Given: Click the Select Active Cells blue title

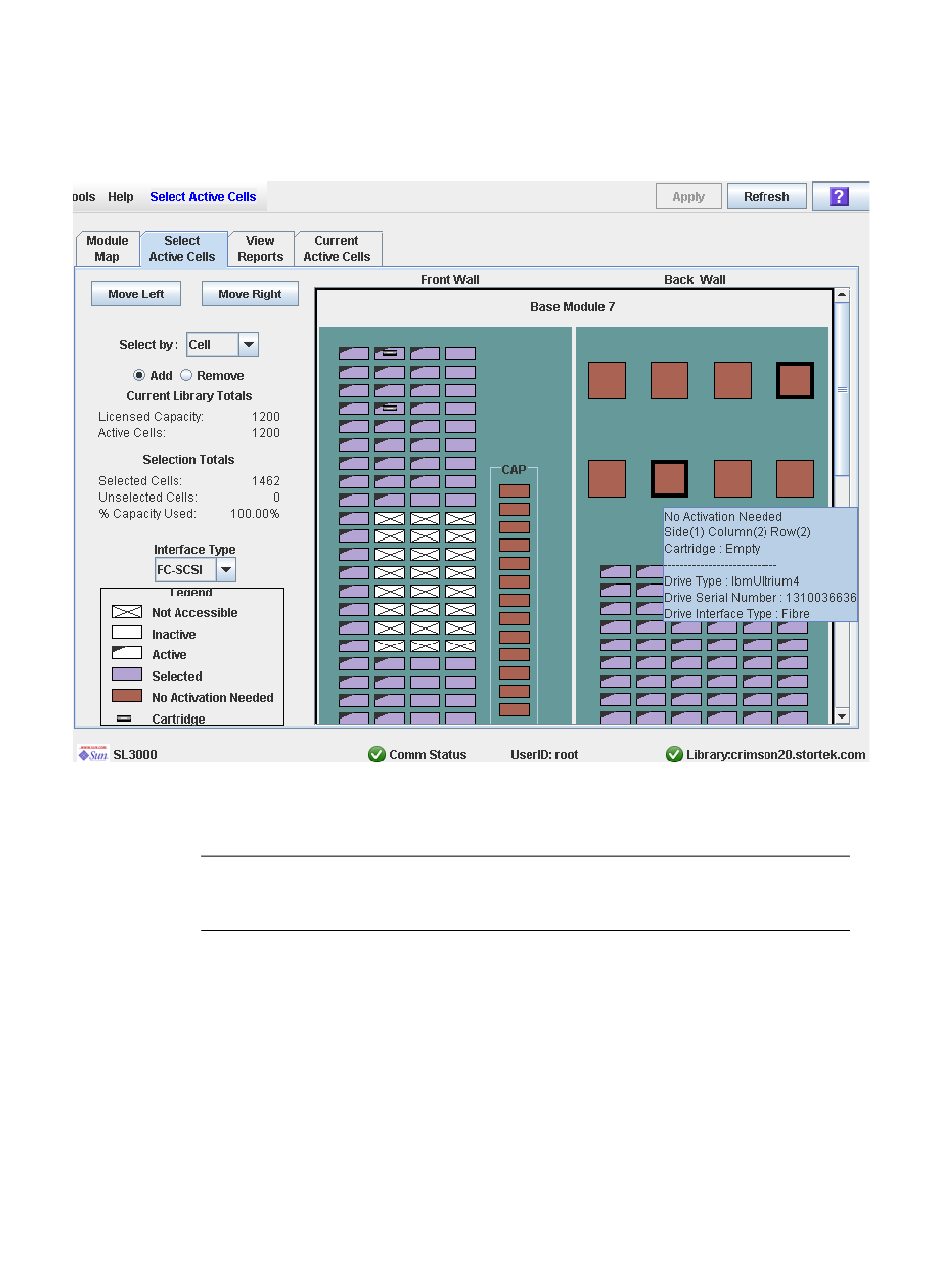Looking at the screenshot, I should click(x=203, y=197).
